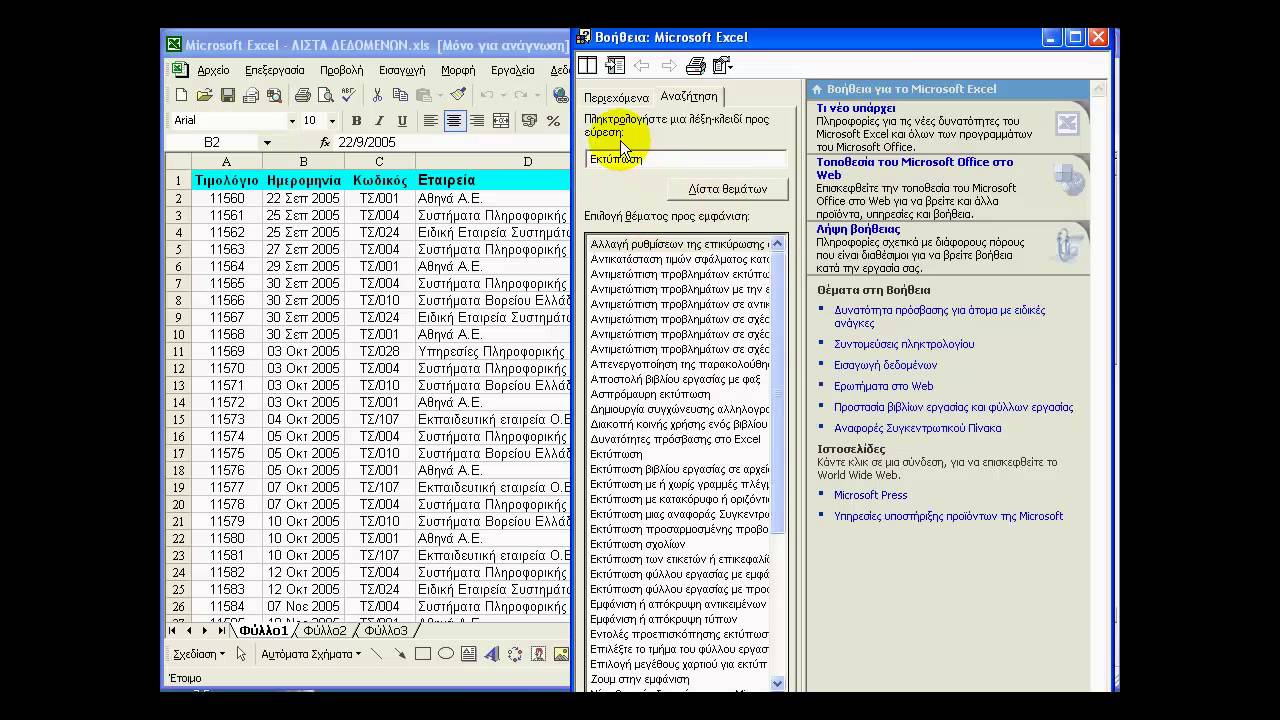Switch to Φύλλο3 sheet tab
The width and height of the screenshot is (1280, 720).
click(386, 631)
